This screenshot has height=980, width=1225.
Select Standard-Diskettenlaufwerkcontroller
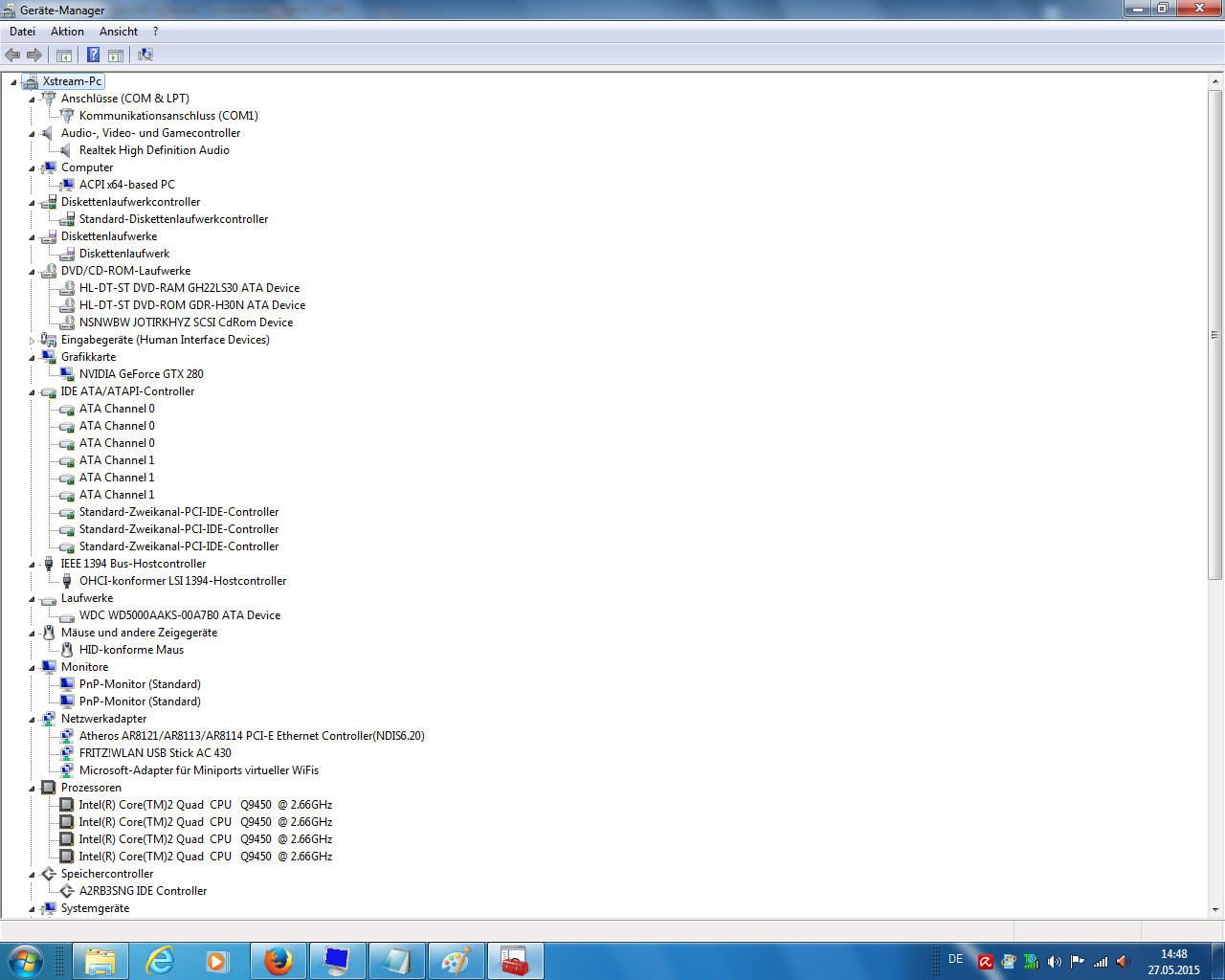click(x=173, y=219)
